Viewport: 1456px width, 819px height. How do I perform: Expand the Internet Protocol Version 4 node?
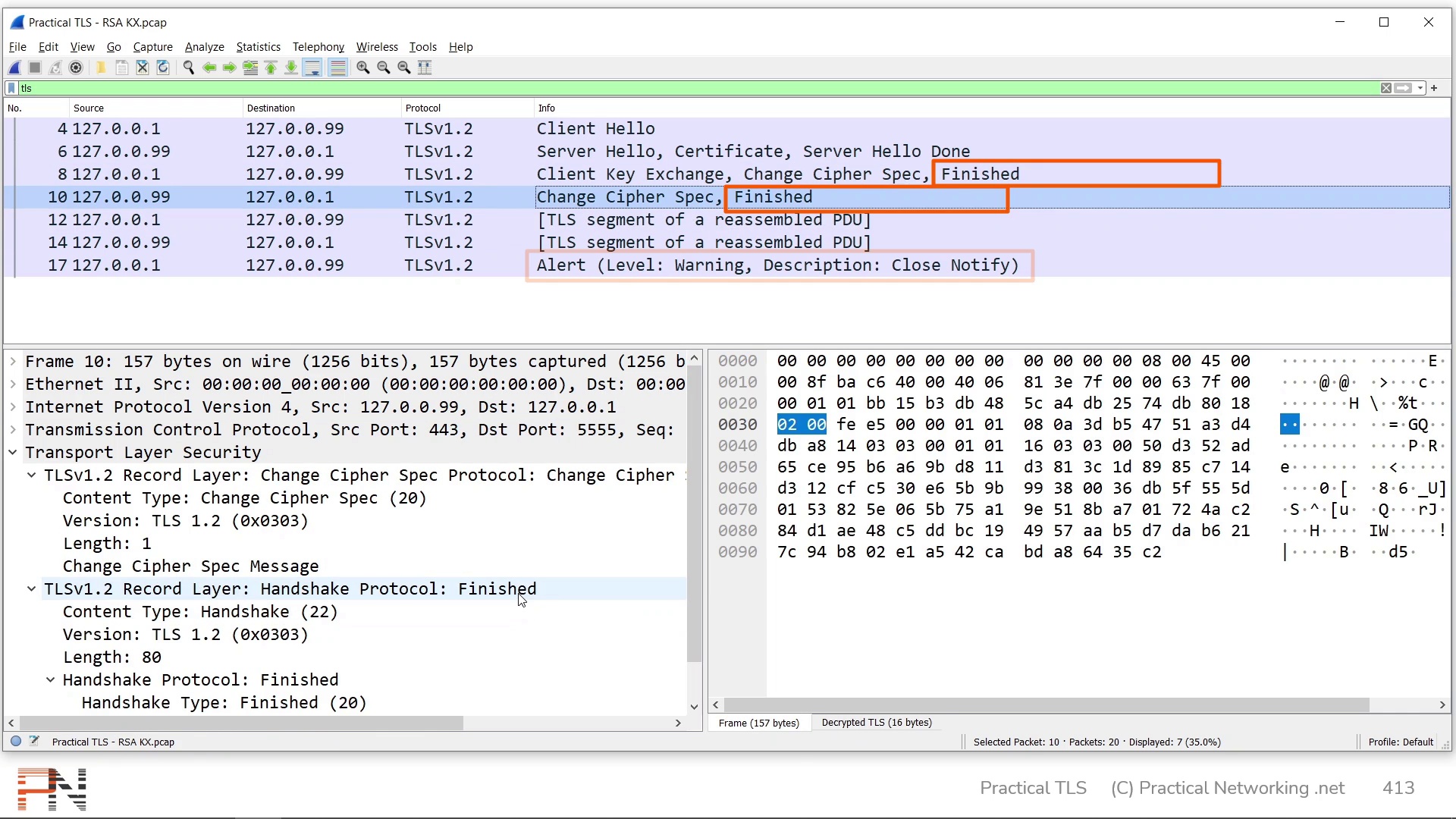point(13,407)
